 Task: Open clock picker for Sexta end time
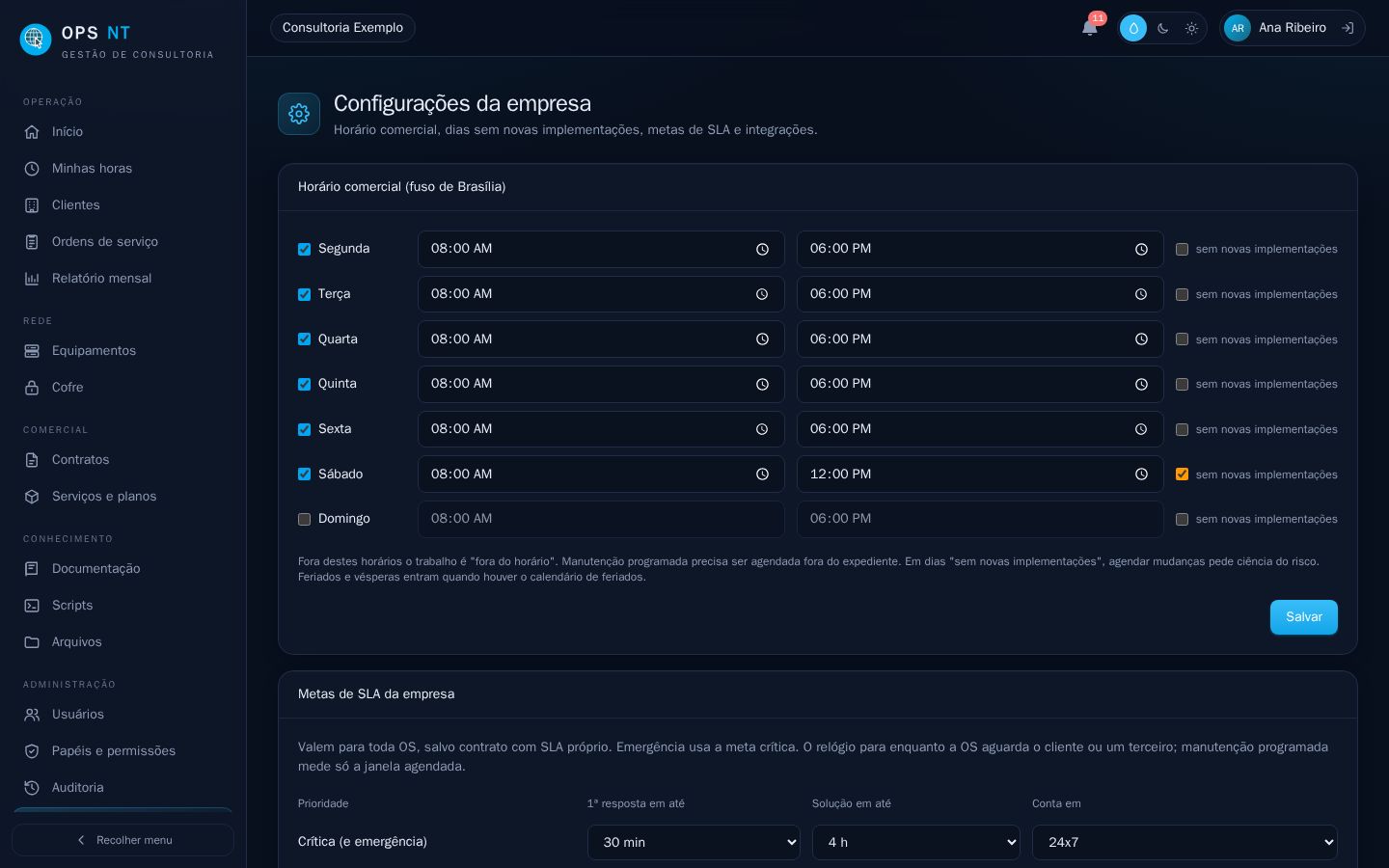[1141, 429]
